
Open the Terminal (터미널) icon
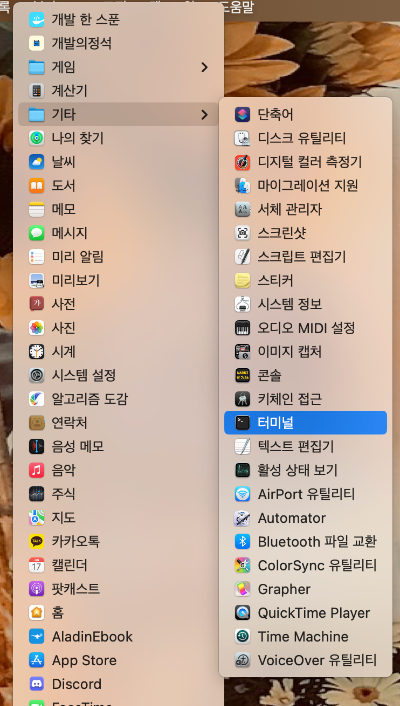(x=242, y=422)
